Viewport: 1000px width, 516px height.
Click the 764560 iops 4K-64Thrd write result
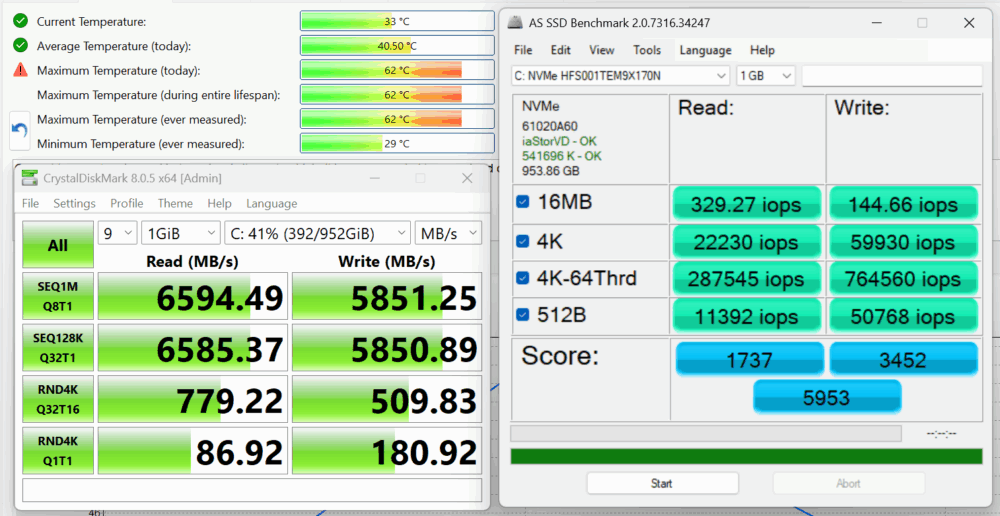tap(903, 279)
